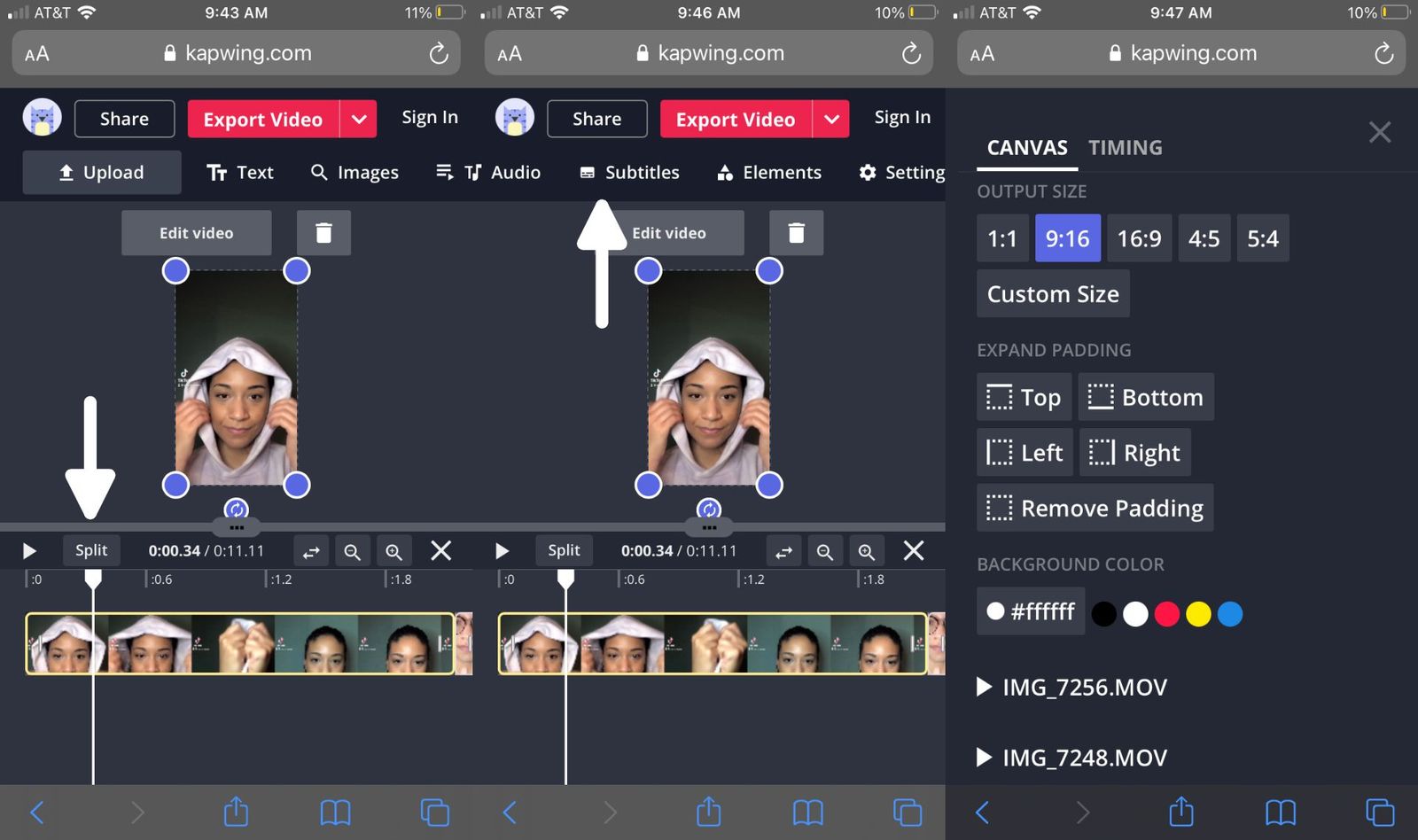Open the Subtitles tool
This screenshot has width=1418, height=840.
629,173
